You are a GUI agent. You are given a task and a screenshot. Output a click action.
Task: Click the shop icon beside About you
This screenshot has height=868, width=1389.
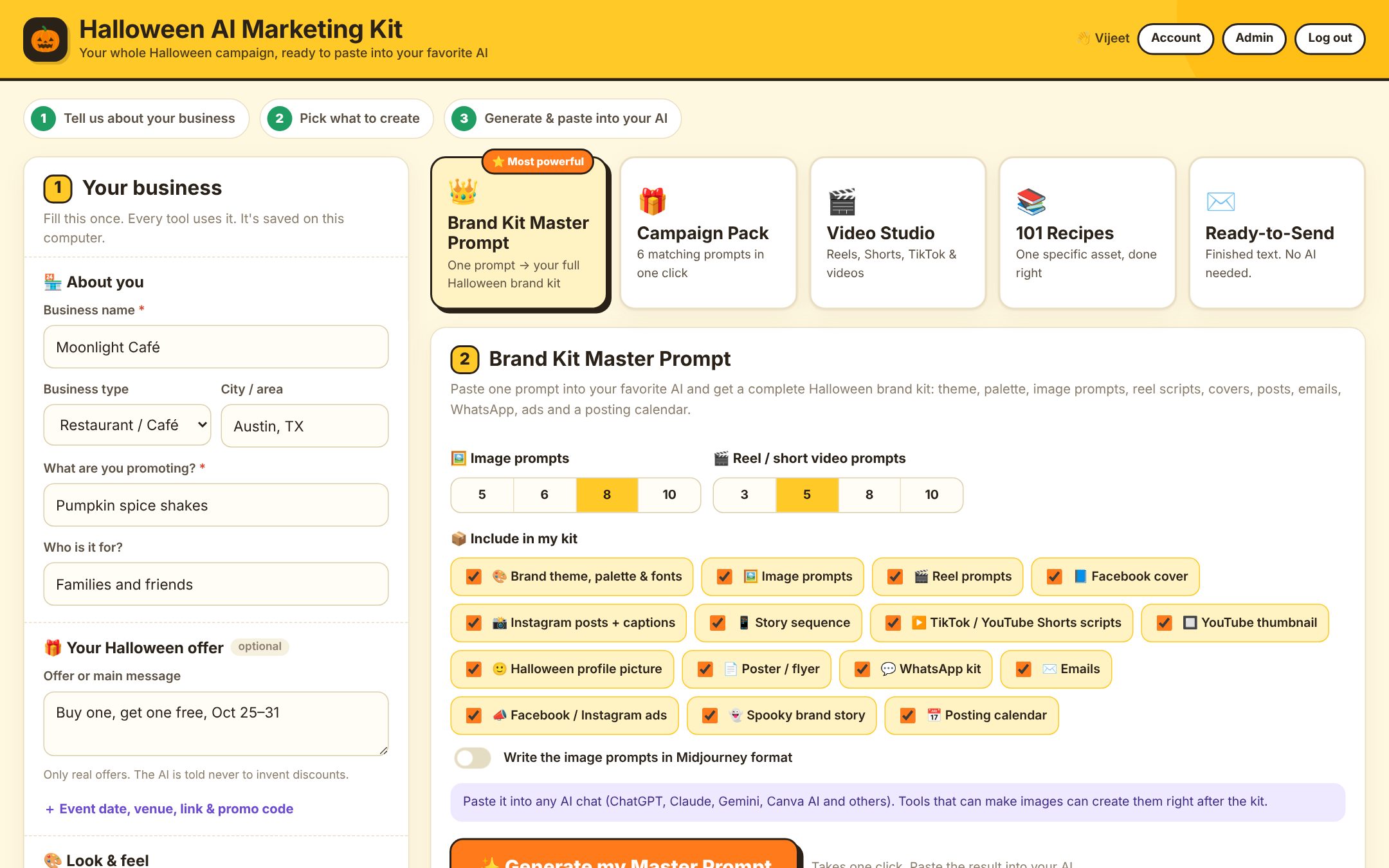coord(53,282)
